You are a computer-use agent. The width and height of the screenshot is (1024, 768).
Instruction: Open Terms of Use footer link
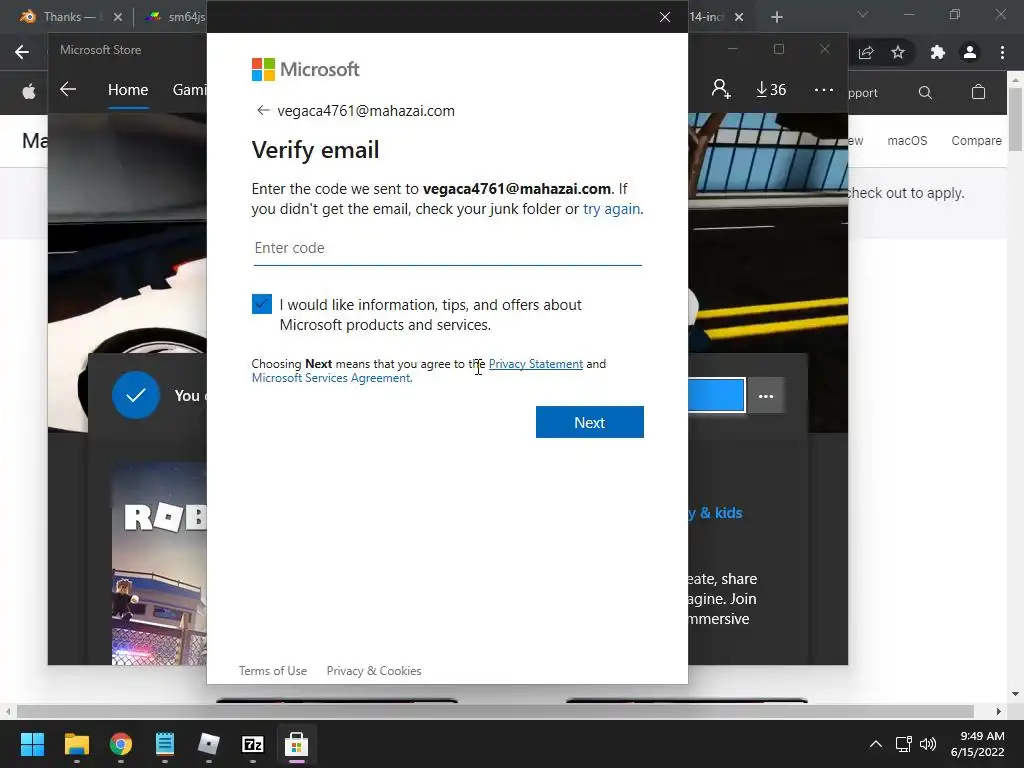(x=272, y=671)
